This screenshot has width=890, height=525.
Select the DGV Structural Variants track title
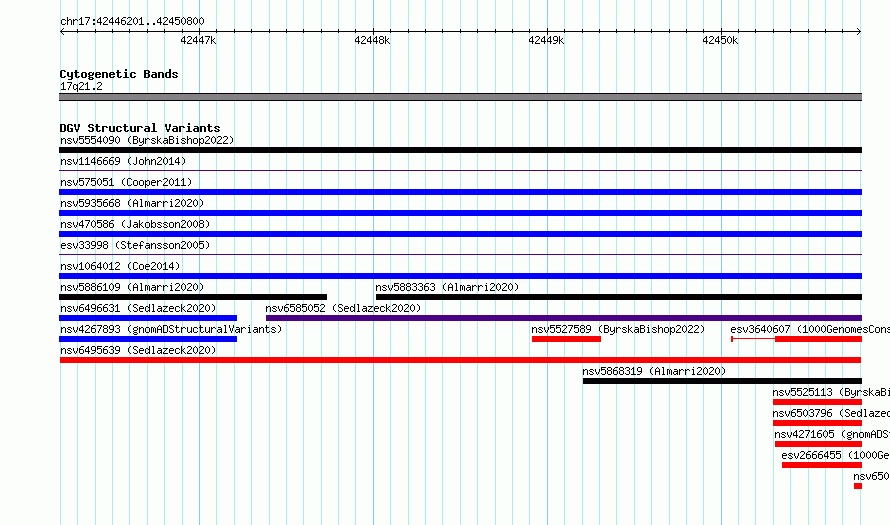click(140, 128)
